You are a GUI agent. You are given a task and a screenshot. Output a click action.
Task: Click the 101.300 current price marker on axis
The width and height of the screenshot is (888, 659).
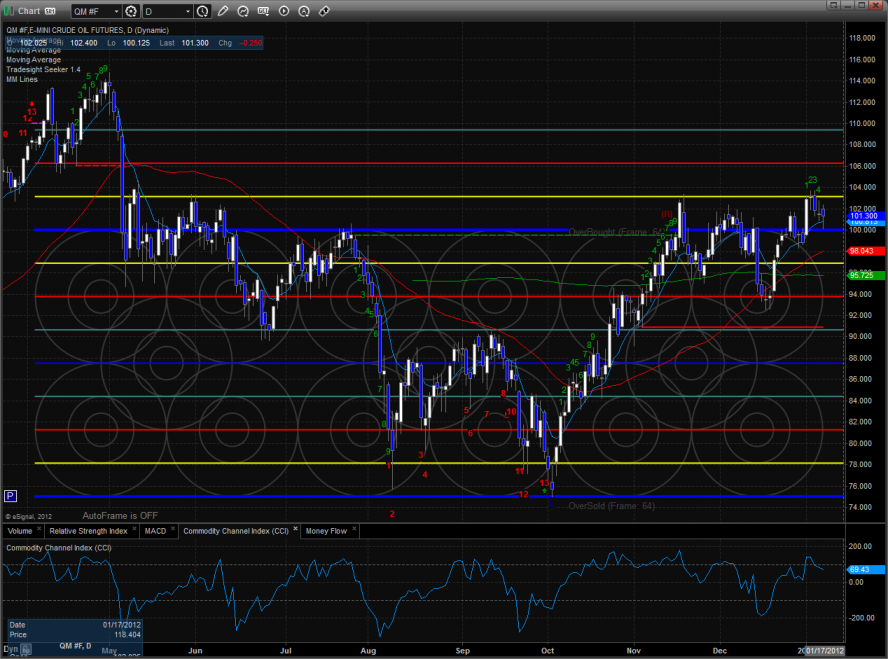pyautogui.click(x=864, y=216)
